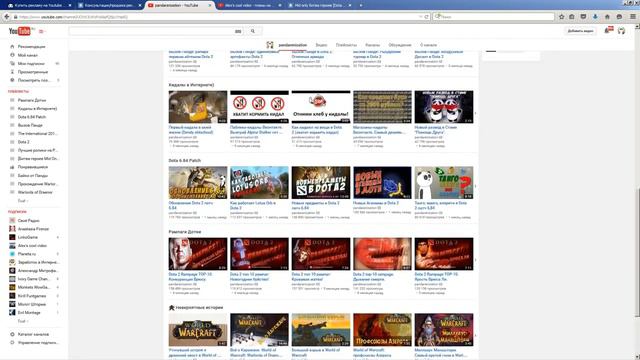The height and width of the screenshot is (360, 640).
Task: Click the Невероятные истории section heading
Action: coord(199,307)
